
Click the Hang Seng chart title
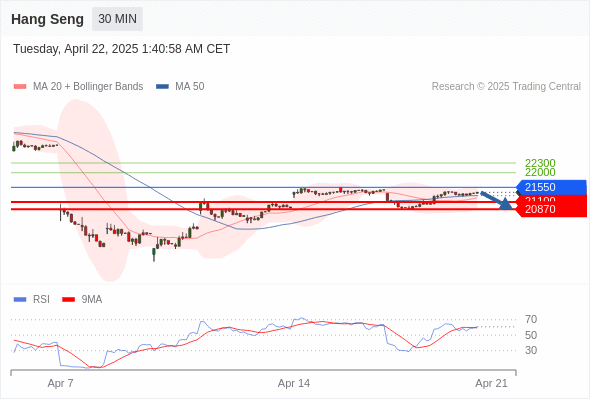coord(47,19)
